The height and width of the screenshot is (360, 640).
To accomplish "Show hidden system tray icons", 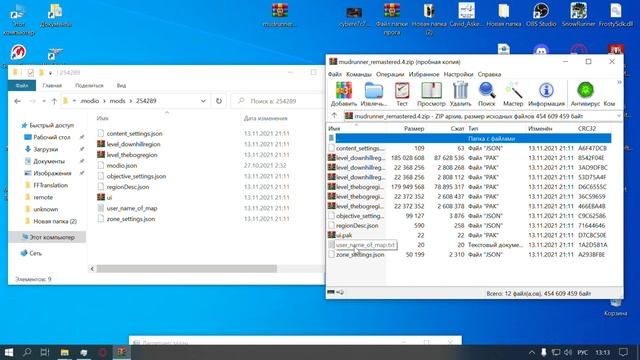I will 531,352.
